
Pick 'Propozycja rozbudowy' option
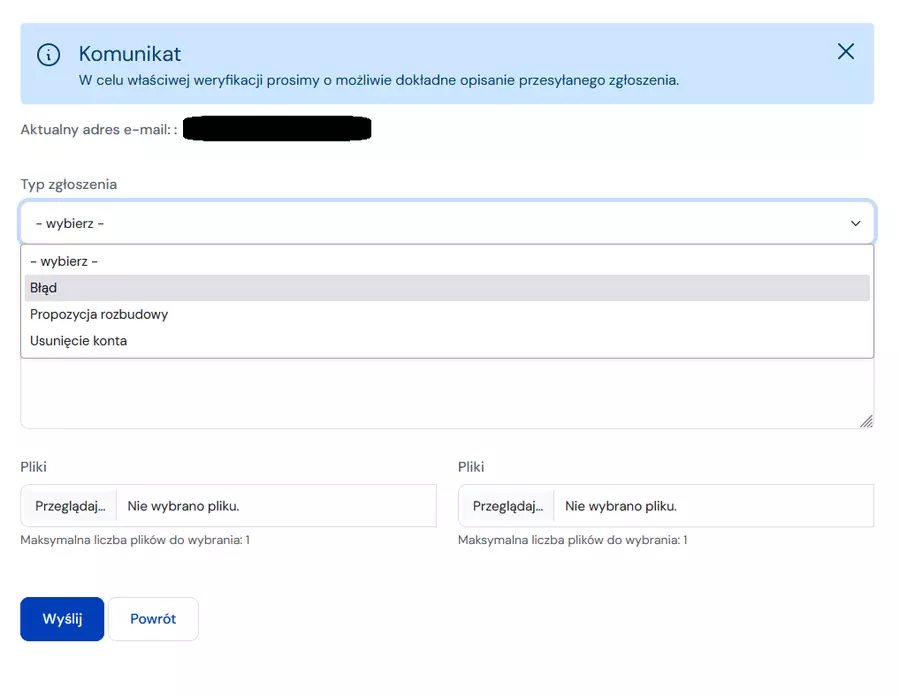[99, 314]
